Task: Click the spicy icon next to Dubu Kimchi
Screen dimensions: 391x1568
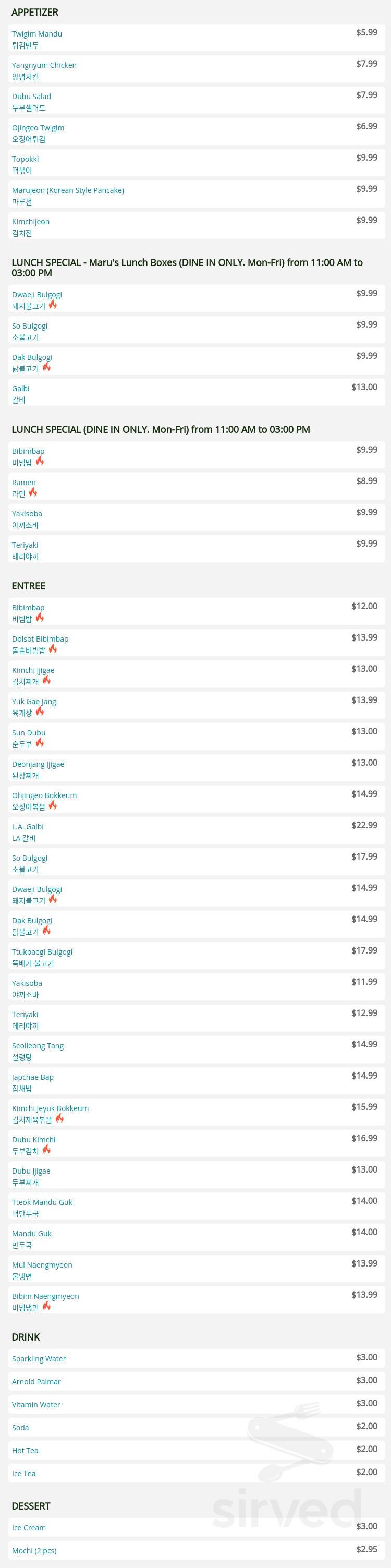Action: point(46,1150)
